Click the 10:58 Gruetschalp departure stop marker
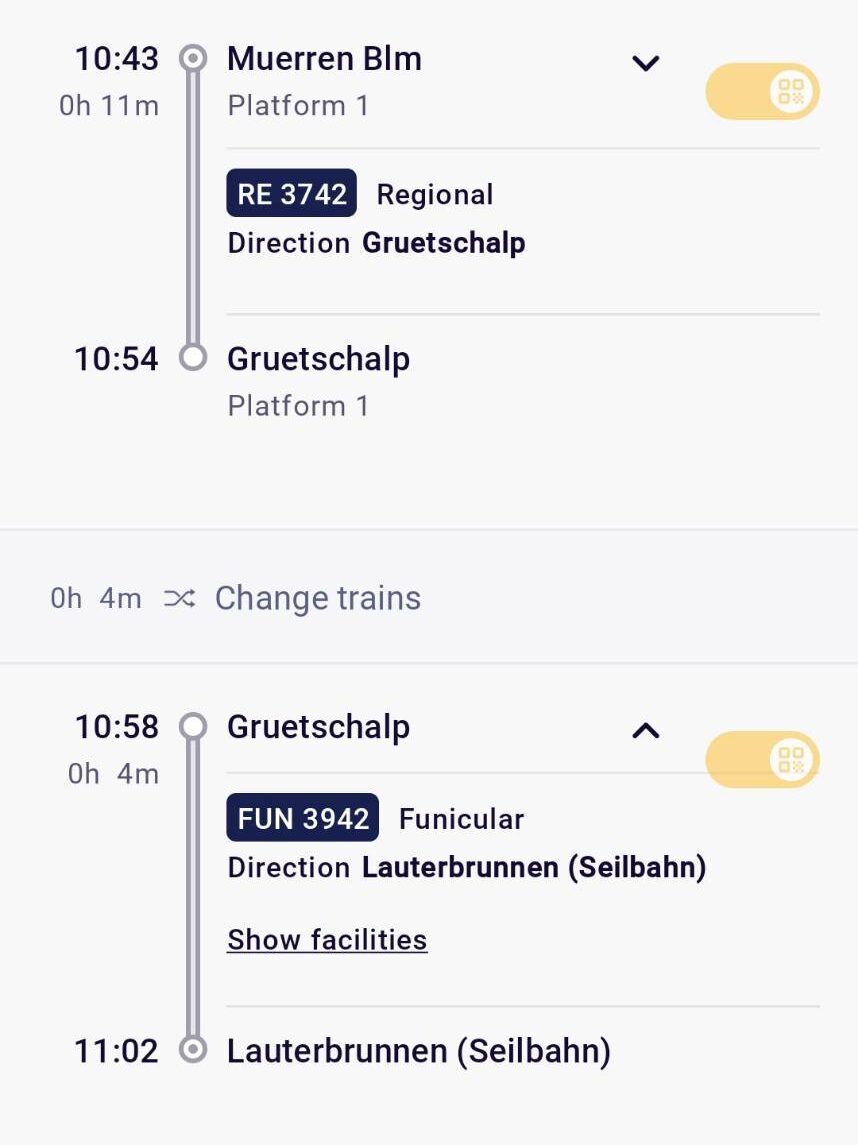 (x=193, y=726)
